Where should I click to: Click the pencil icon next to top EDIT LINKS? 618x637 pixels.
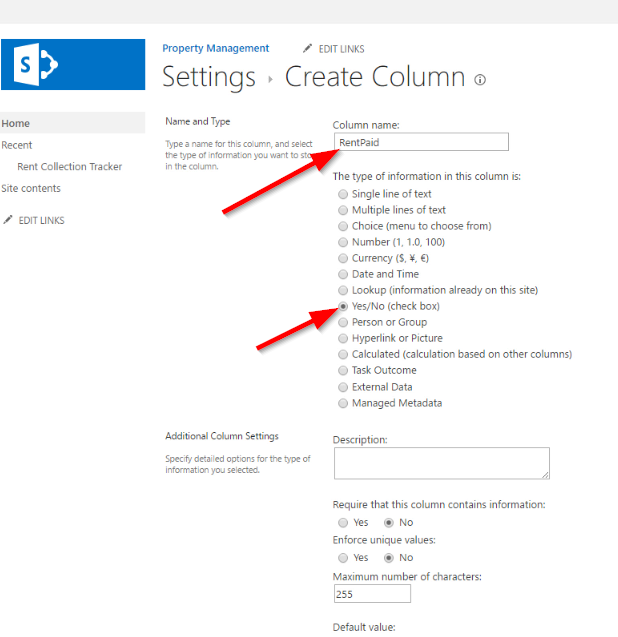pos(308,48)
